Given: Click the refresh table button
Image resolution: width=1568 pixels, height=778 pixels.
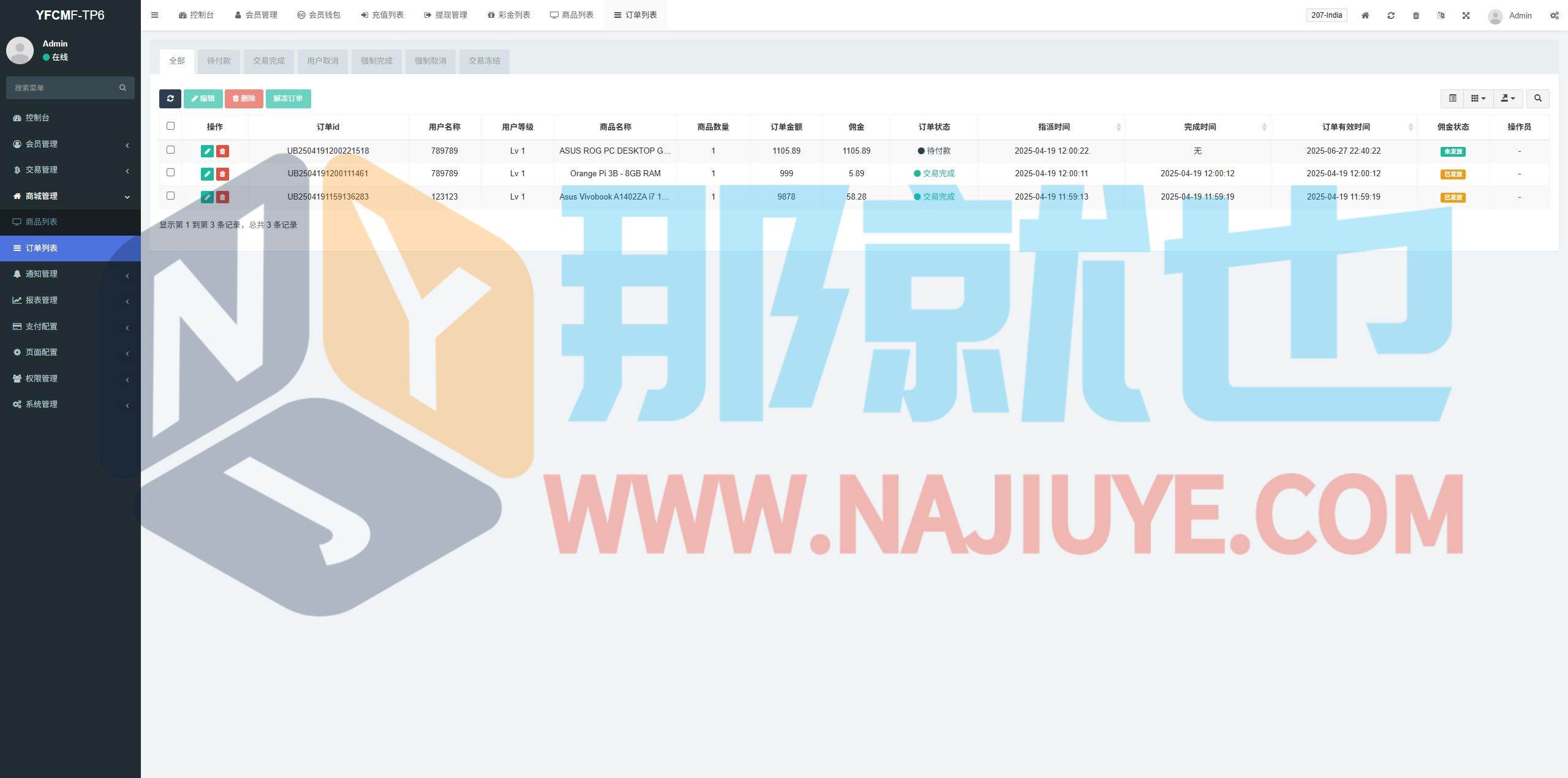Looking at the screenshot, I should [x=170, y=99].
